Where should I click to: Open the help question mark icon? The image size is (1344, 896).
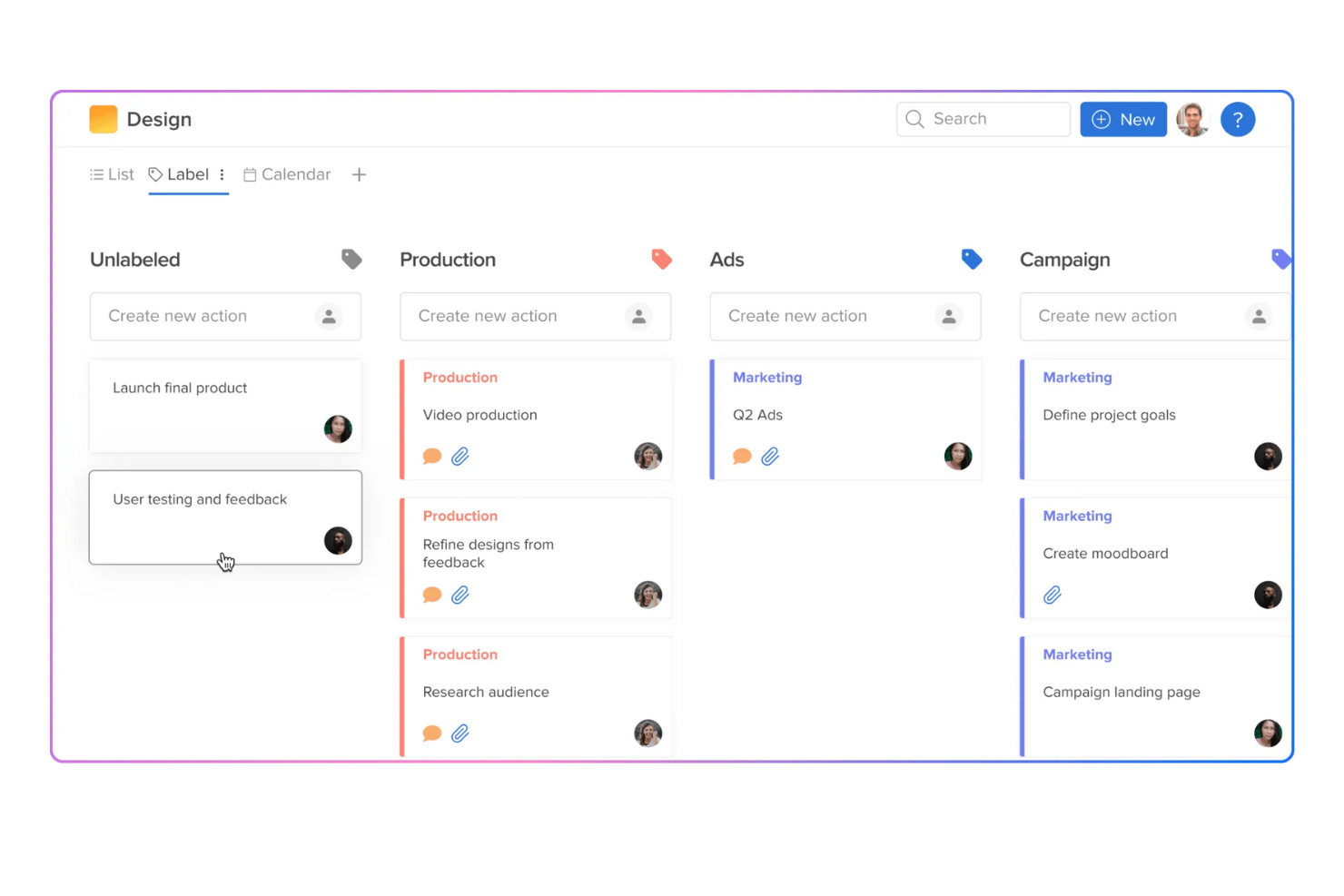tap(1238, 120)
